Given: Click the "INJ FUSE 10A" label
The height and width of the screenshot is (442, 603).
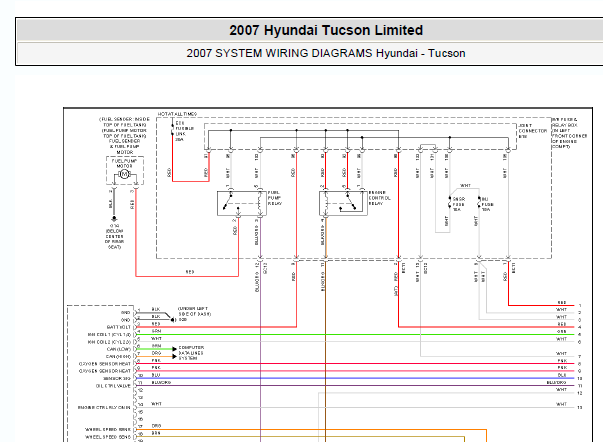Looking at the screenshot, I should click(488, 204).
